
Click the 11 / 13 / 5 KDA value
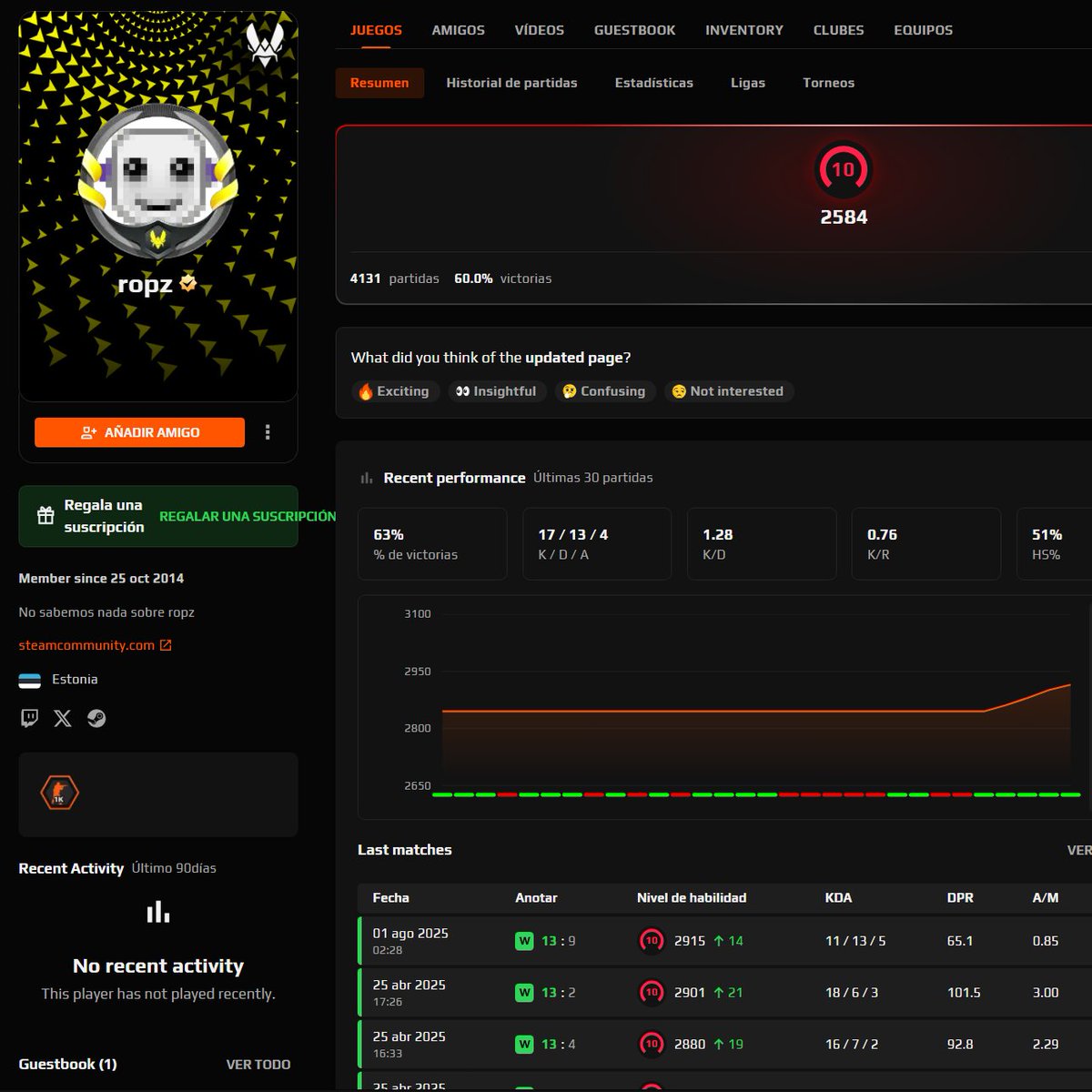(x=855, y=941)
